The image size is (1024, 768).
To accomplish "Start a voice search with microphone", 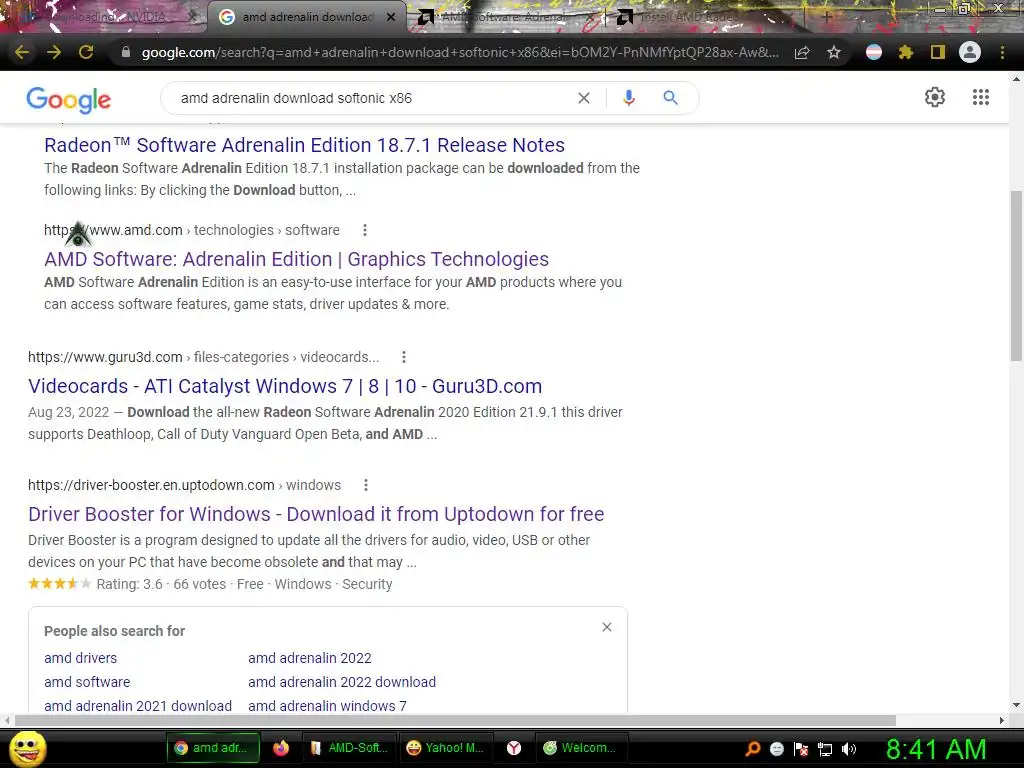I will (629, 98).
